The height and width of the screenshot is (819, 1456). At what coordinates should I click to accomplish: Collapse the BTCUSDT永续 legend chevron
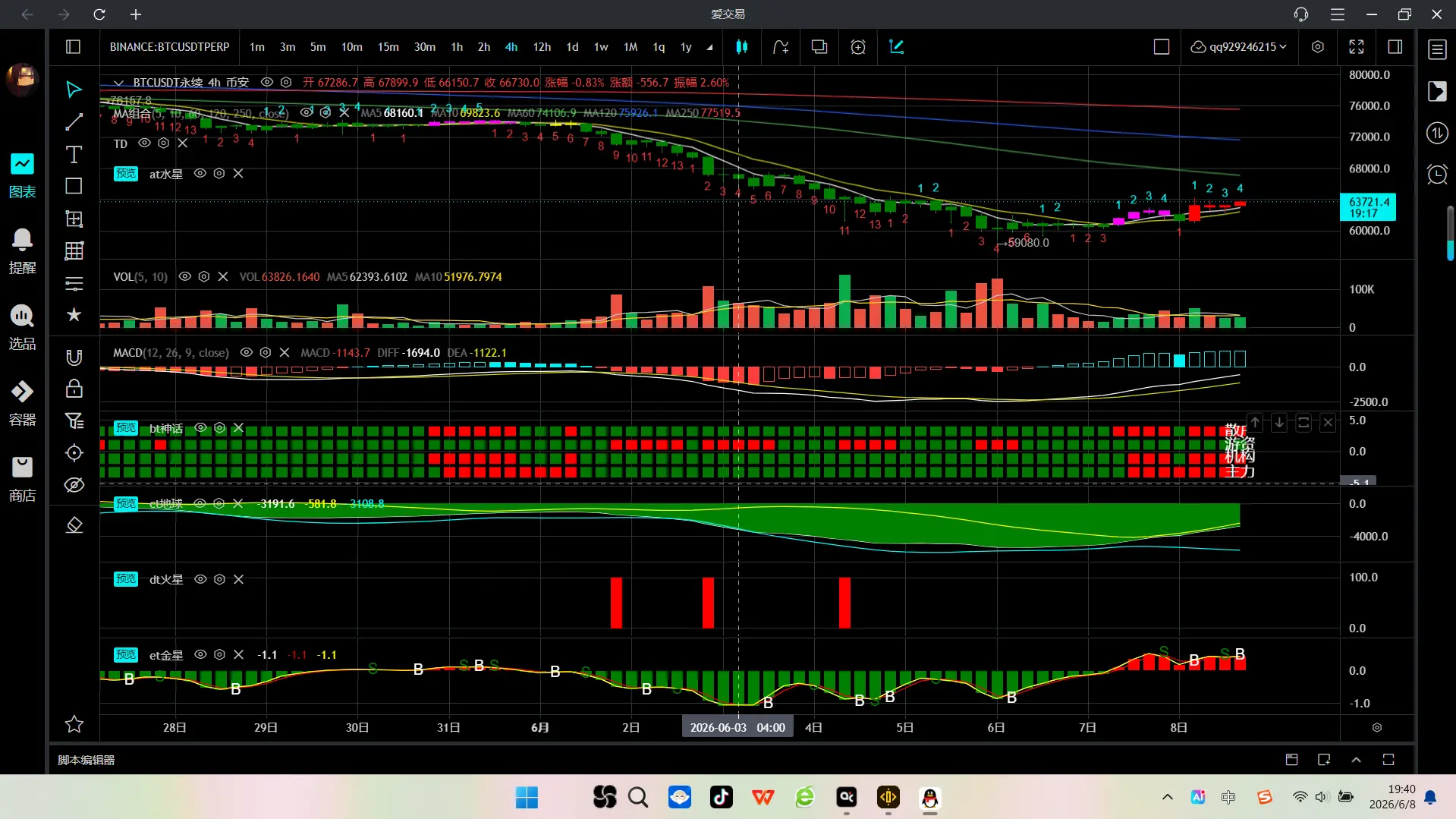(118, 82)
